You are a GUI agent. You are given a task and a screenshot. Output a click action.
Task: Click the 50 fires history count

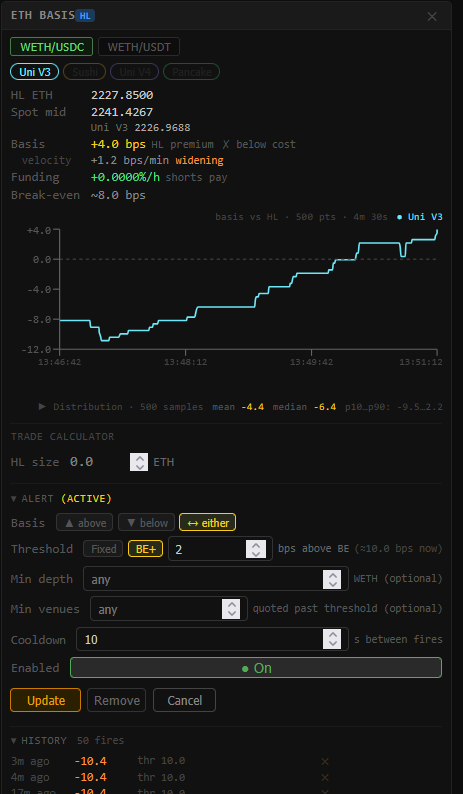(100, 740)
